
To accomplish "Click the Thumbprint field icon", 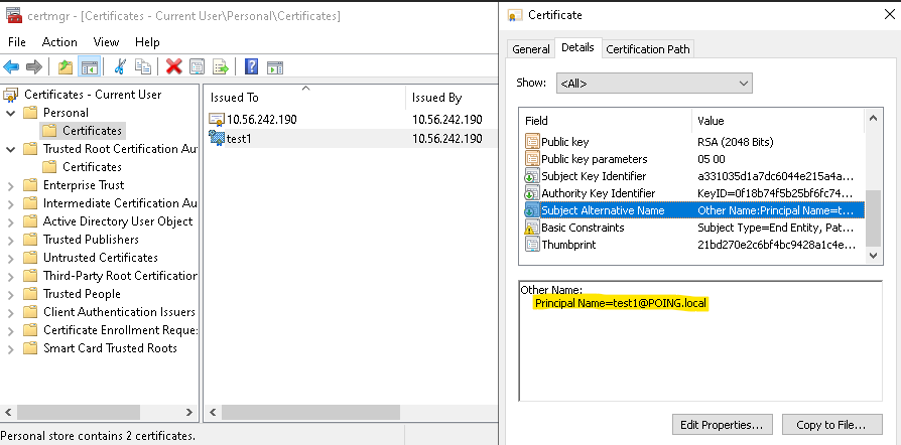I will pos(532,245).
